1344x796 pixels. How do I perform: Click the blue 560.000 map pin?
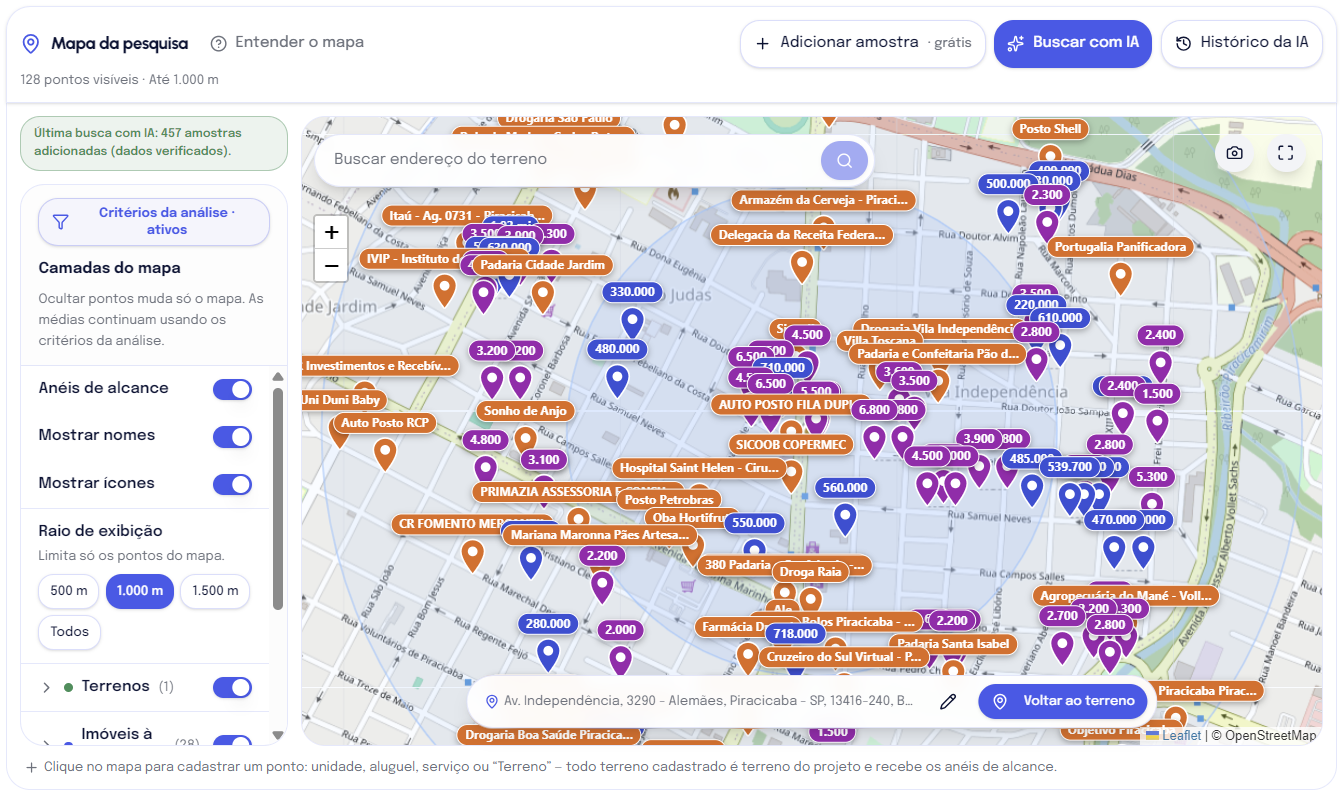click(846, 518)
